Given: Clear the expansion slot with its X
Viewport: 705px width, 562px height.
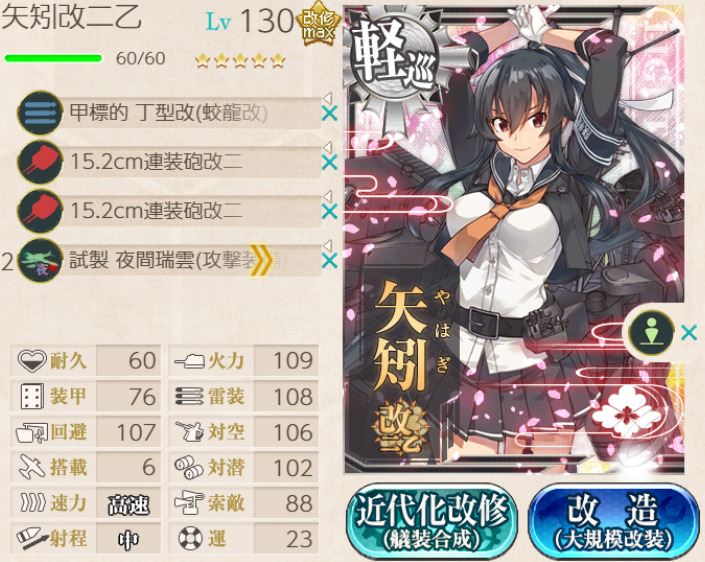Looking at the screenshot, I should [x=689, y=333].
